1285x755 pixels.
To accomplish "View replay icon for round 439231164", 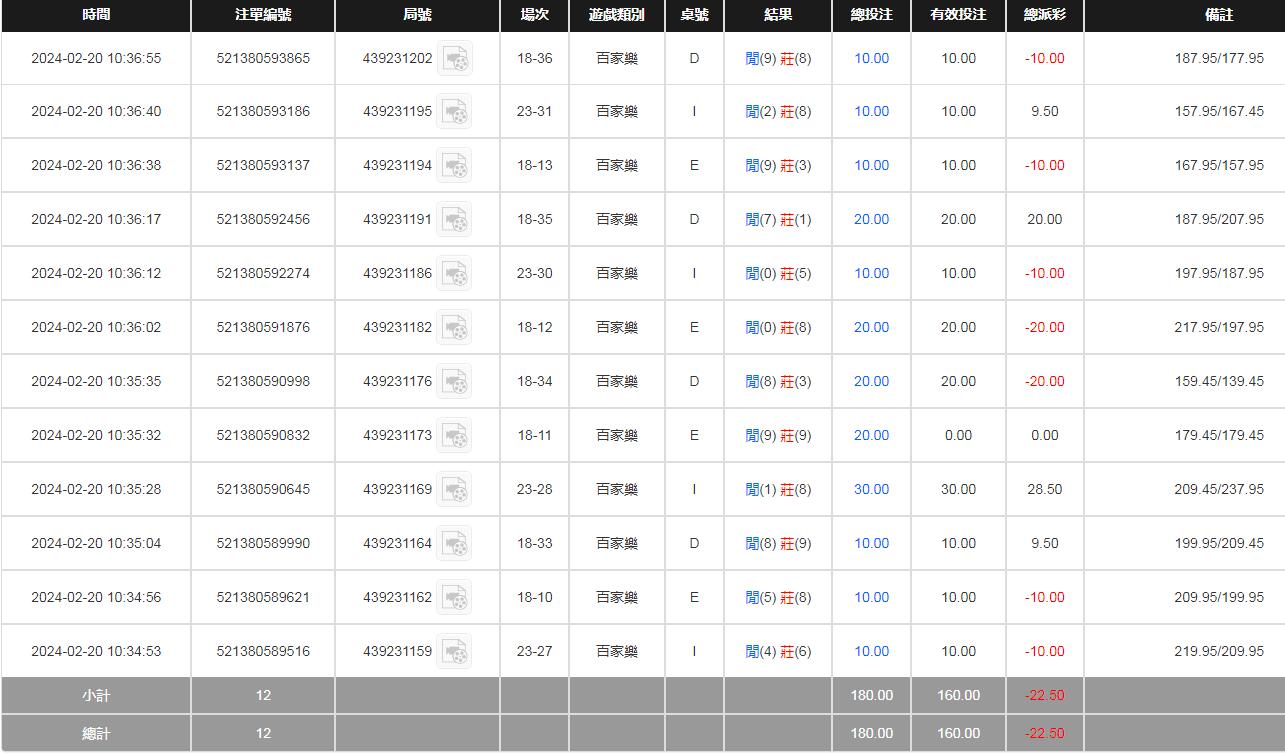I will (455, 544).
